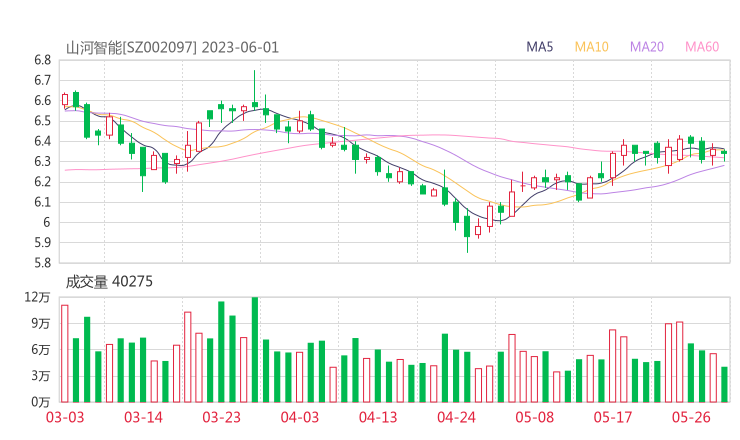This screenshot has width=740, height=440.
Task: Click the 3万 volume axis label
Action: 41,376
